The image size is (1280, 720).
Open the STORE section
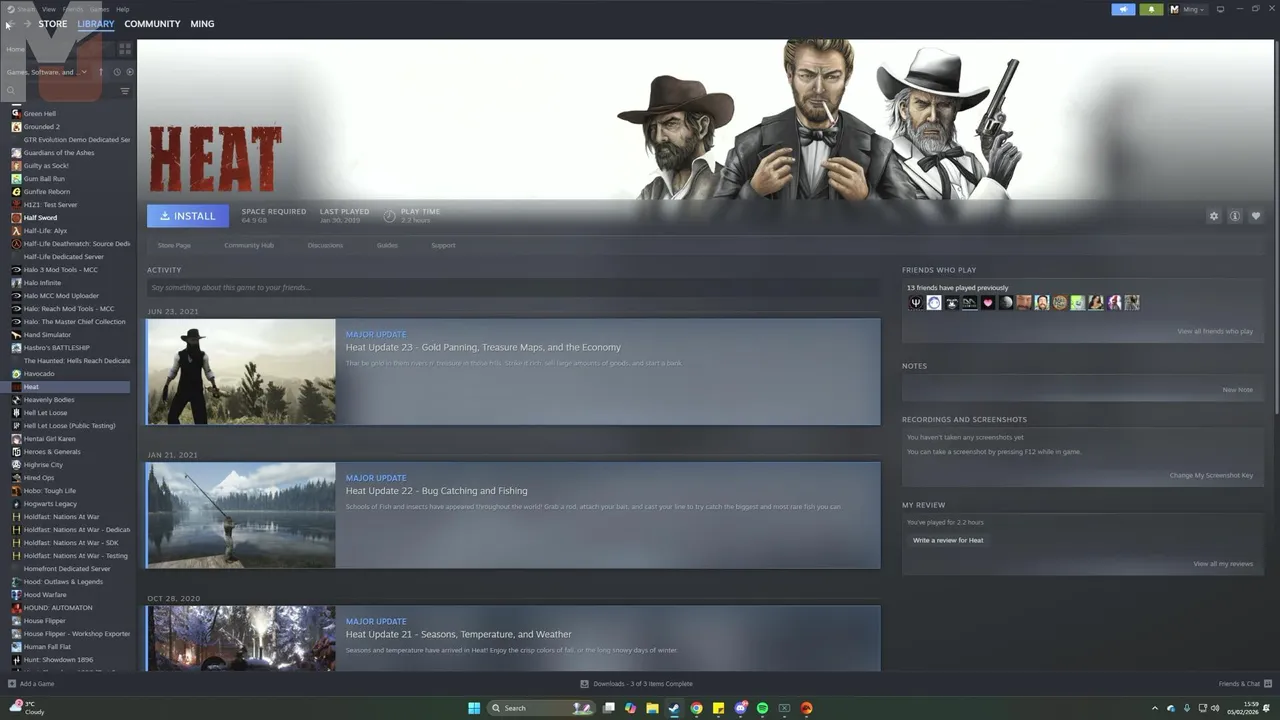(x=53, y=24)
